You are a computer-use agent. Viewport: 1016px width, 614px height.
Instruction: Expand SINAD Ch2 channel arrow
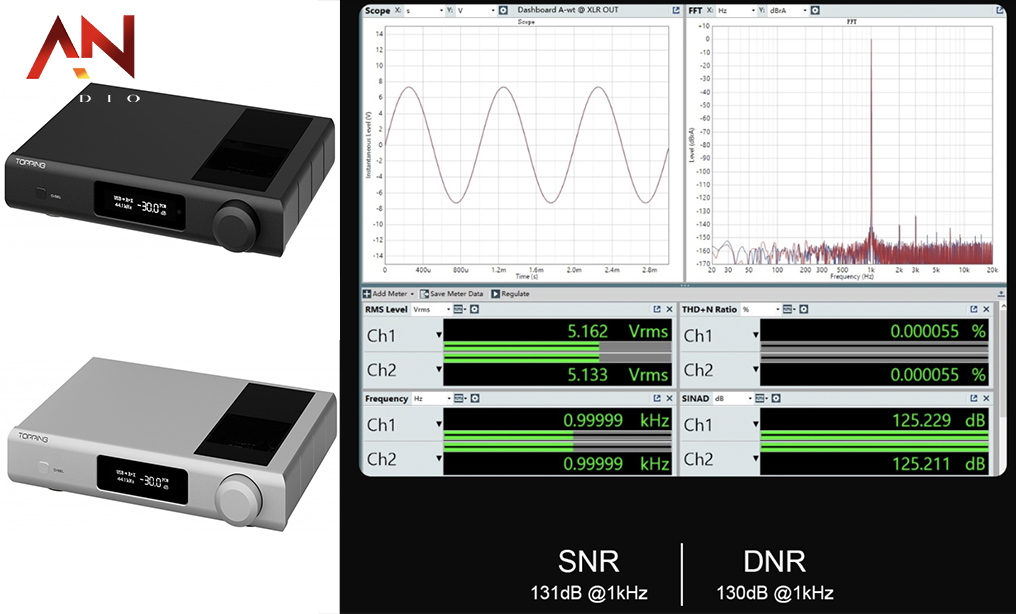click(x=755, y=459)
